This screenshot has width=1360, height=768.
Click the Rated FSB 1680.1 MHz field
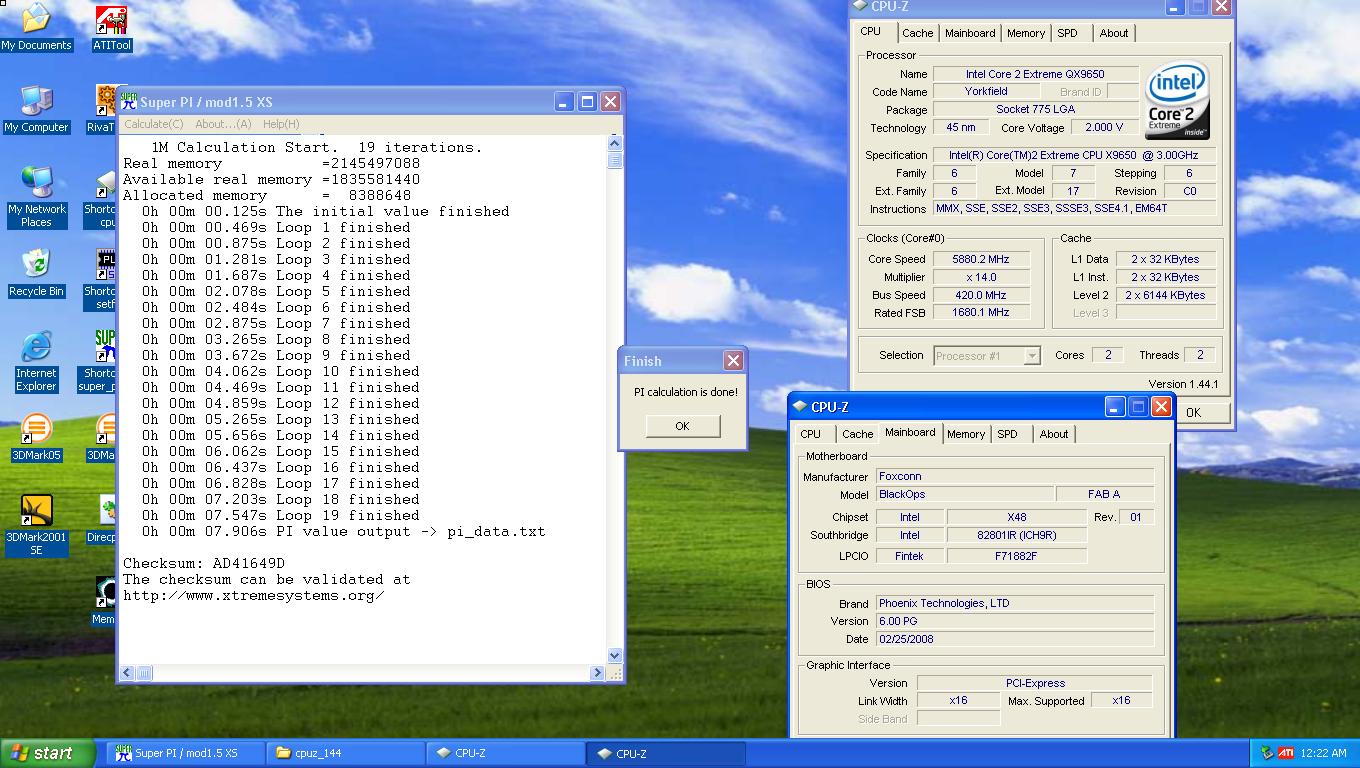pyautogui.click(x=980, y=312)
